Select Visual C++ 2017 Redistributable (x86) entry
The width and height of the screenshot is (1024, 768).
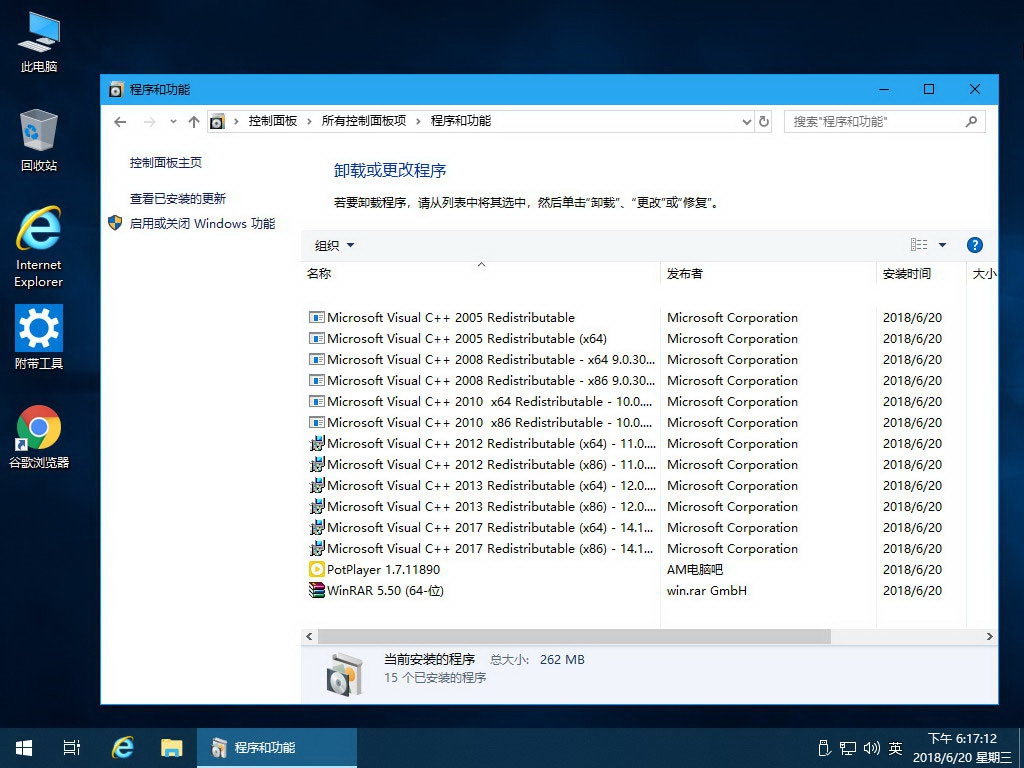point(481,549)
